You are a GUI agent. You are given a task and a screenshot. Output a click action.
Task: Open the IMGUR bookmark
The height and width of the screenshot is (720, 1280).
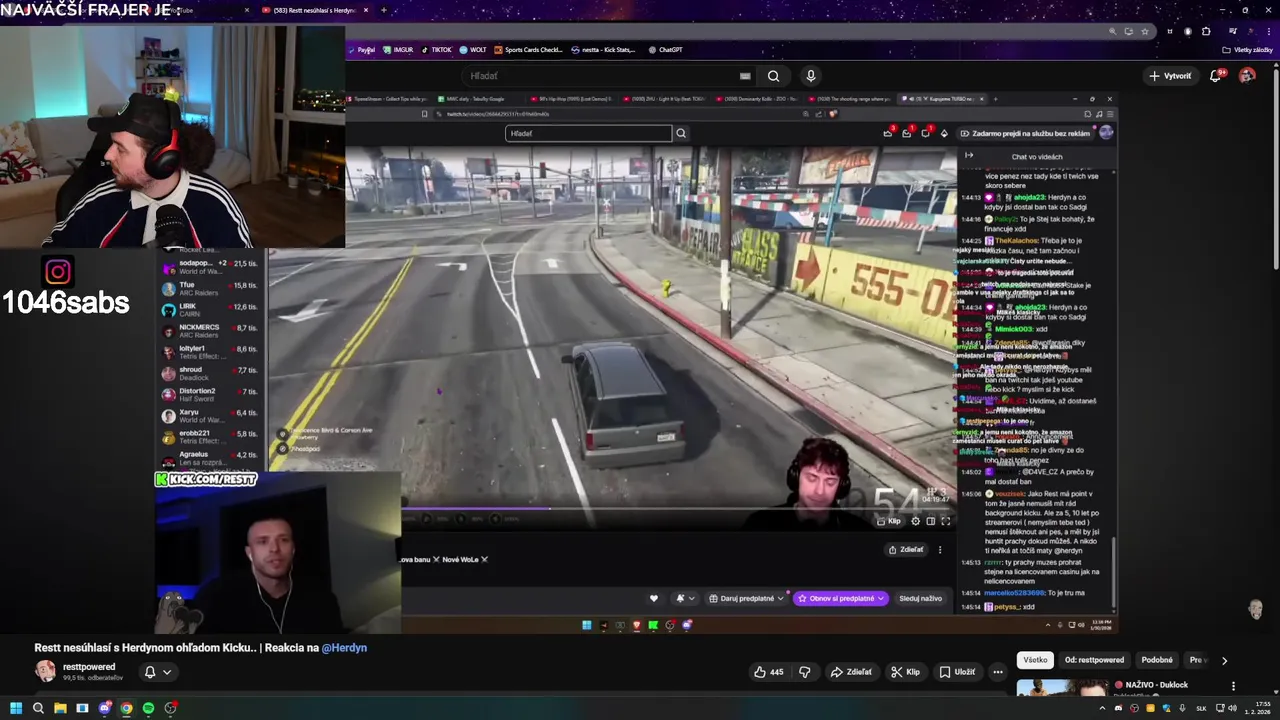tap(399, 50)
